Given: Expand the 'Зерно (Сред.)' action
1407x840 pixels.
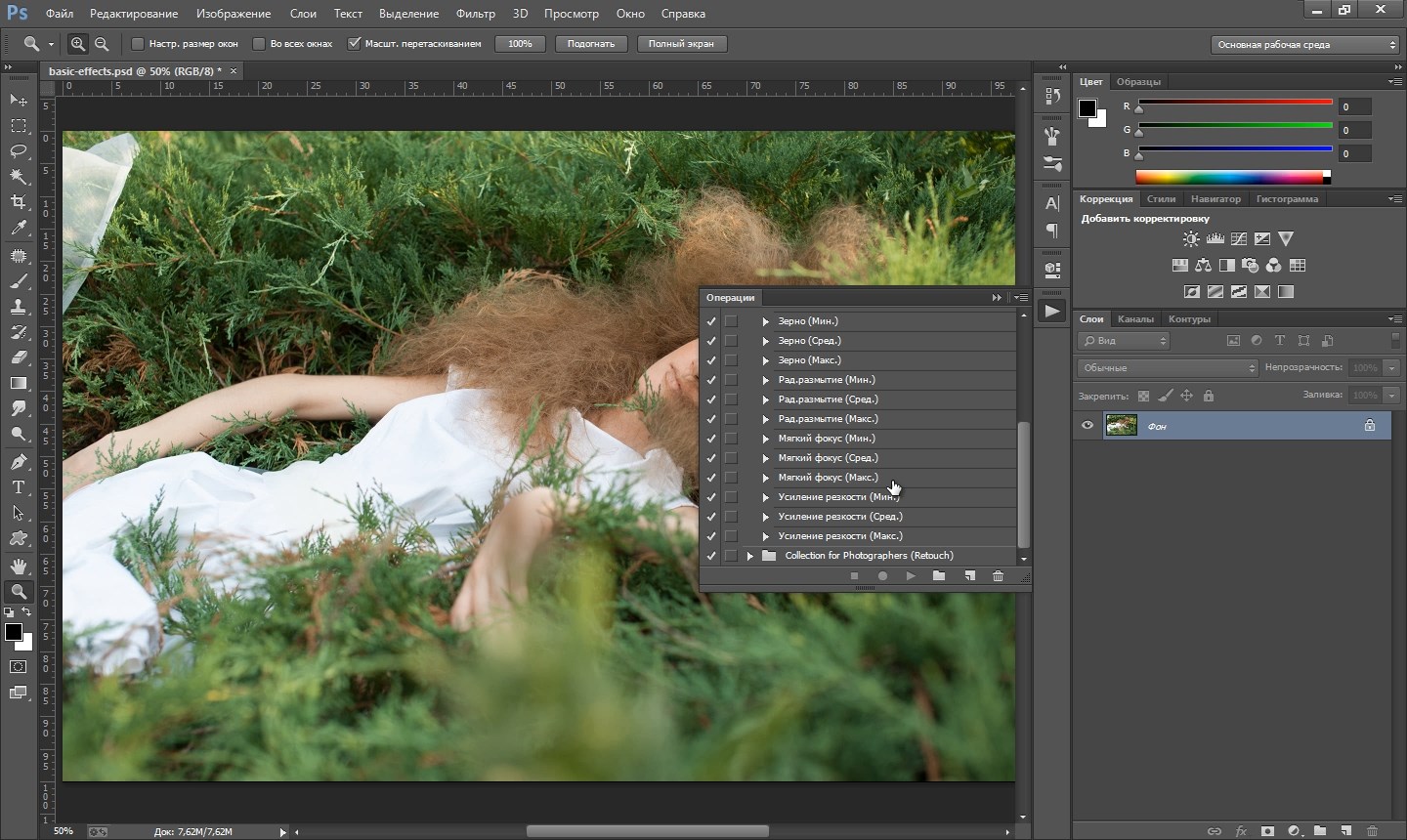Looking at the screenshot, I should coord(766,341).
